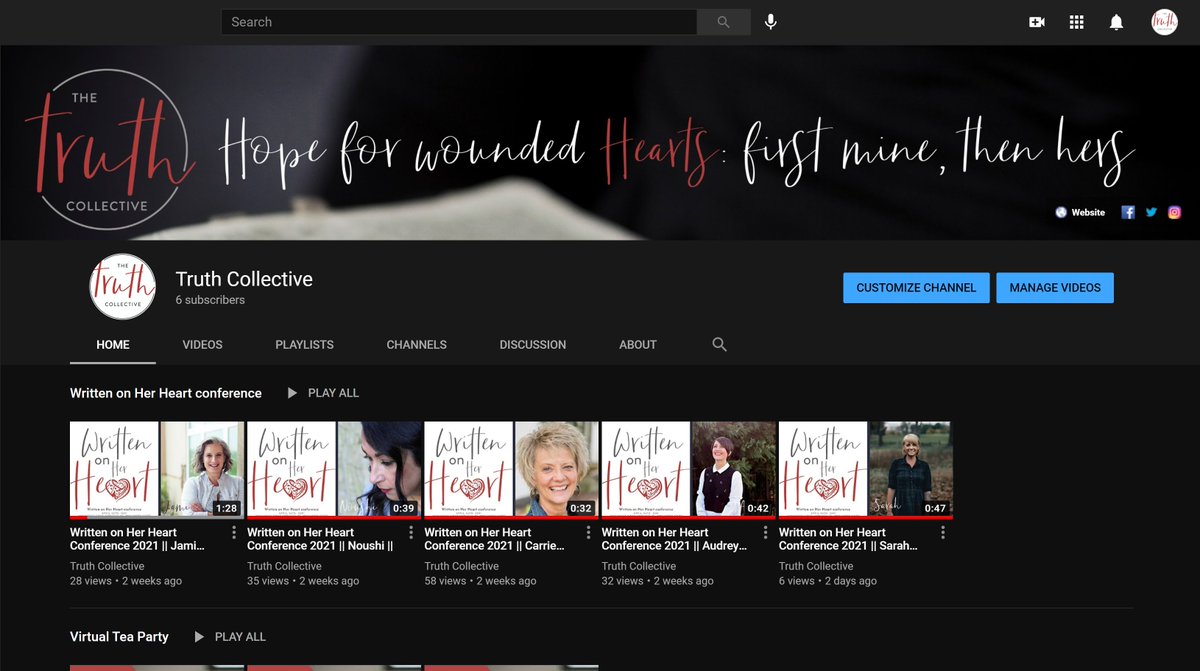The width and height of the screenshot is (1200, 671).
Task: Focus the Search input field
Action: point(459,22)
